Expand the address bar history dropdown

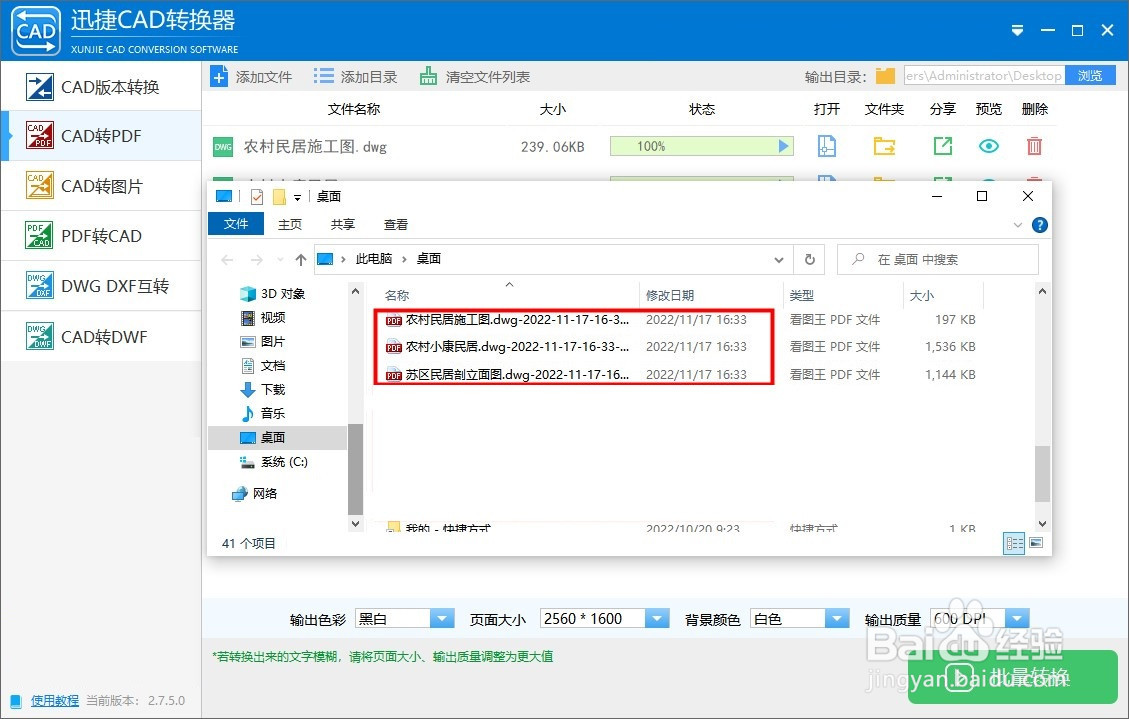pyautogui.click(x=778, y=260)
